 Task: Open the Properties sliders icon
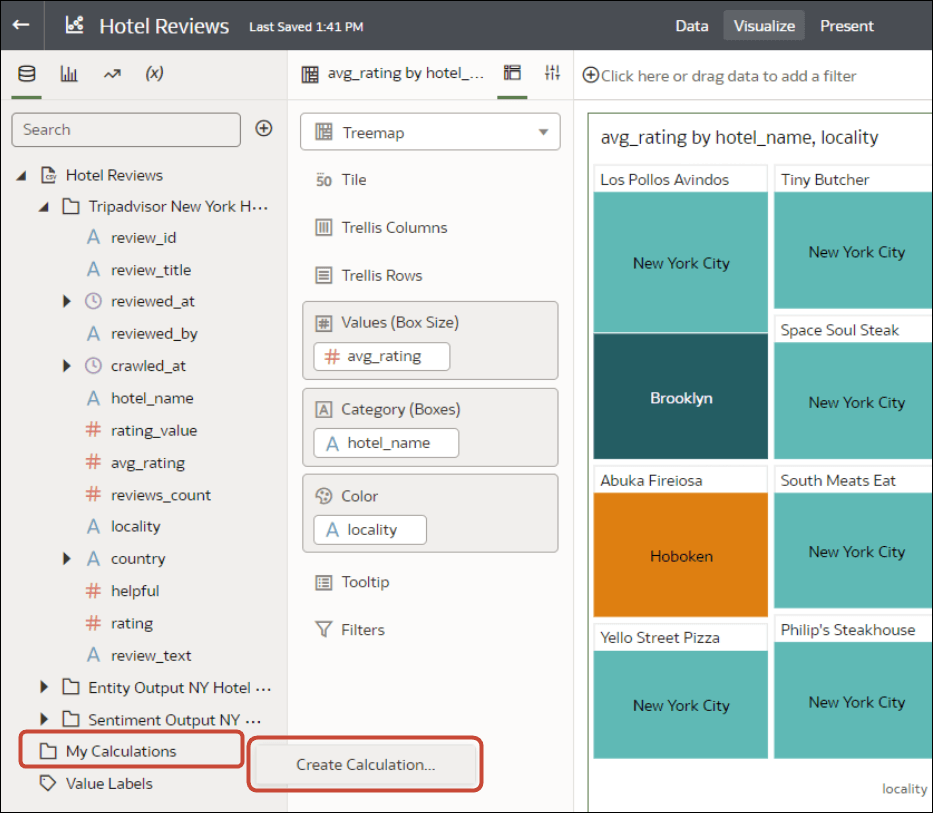pos(552,73)
